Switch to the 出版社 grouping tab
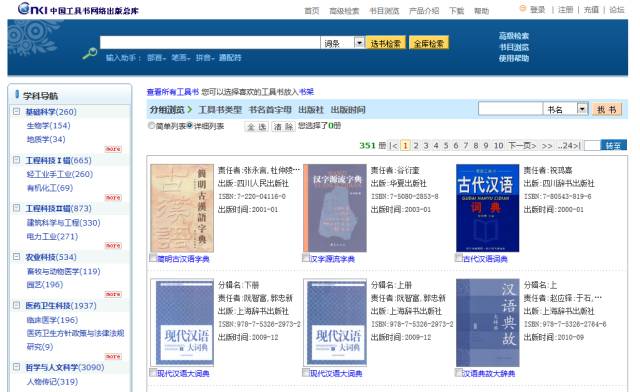 pos(311,109)
